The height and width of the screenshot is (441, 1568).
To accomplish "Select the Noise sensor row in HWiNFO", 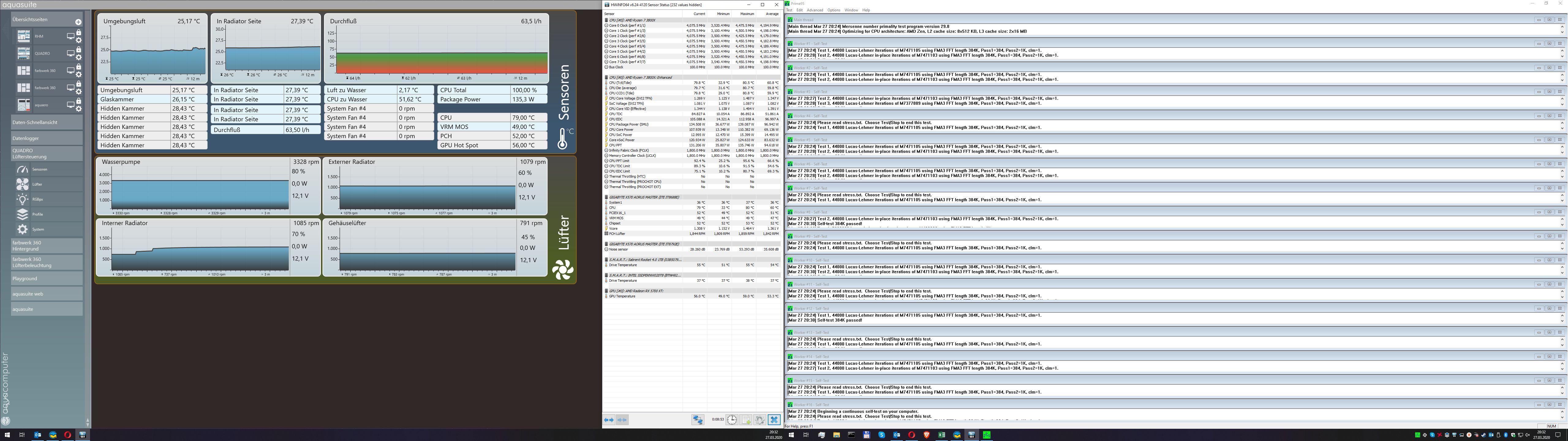I will point(692,249).
